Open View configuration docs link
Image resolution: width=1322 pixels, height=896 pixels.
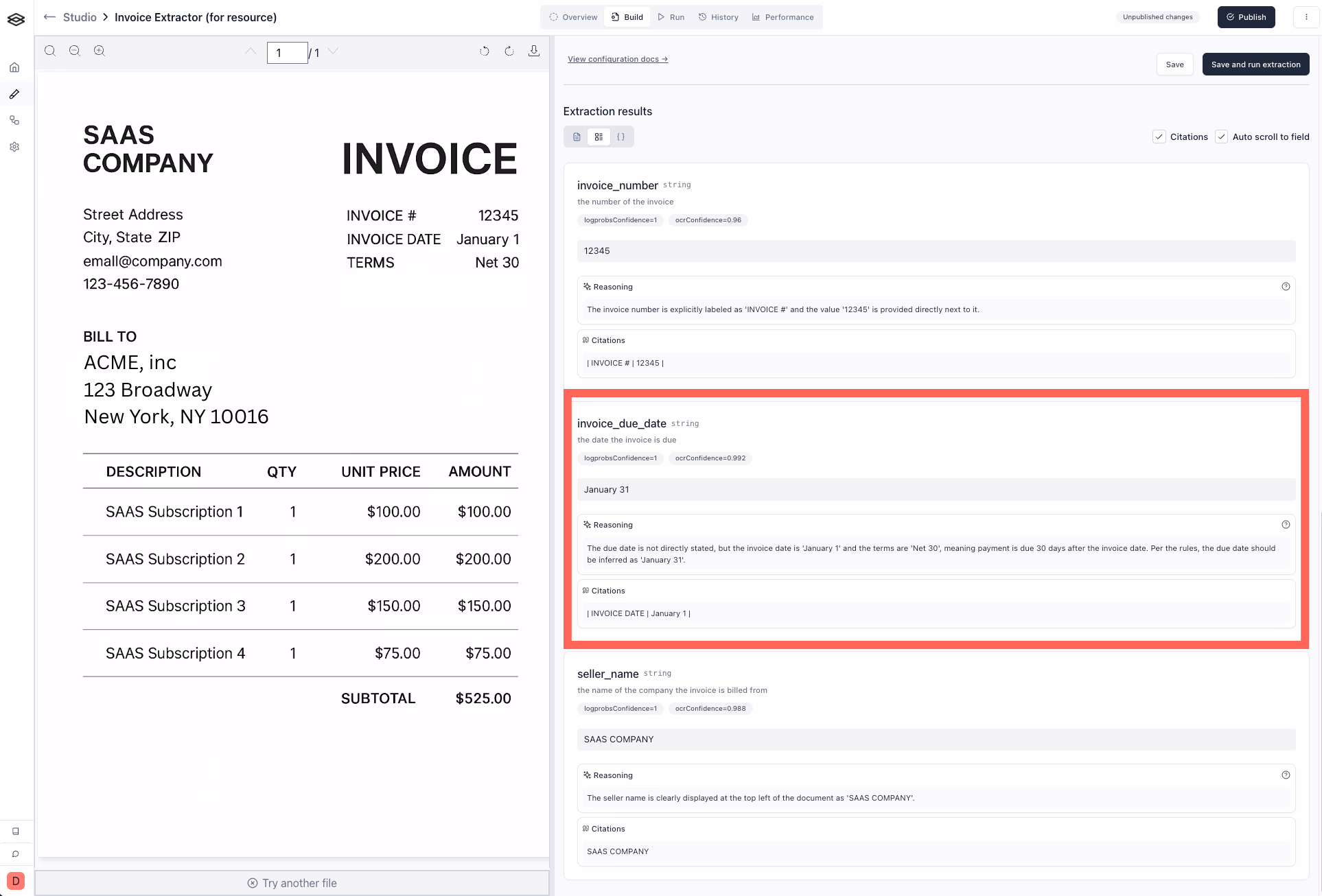coord(617,59)
